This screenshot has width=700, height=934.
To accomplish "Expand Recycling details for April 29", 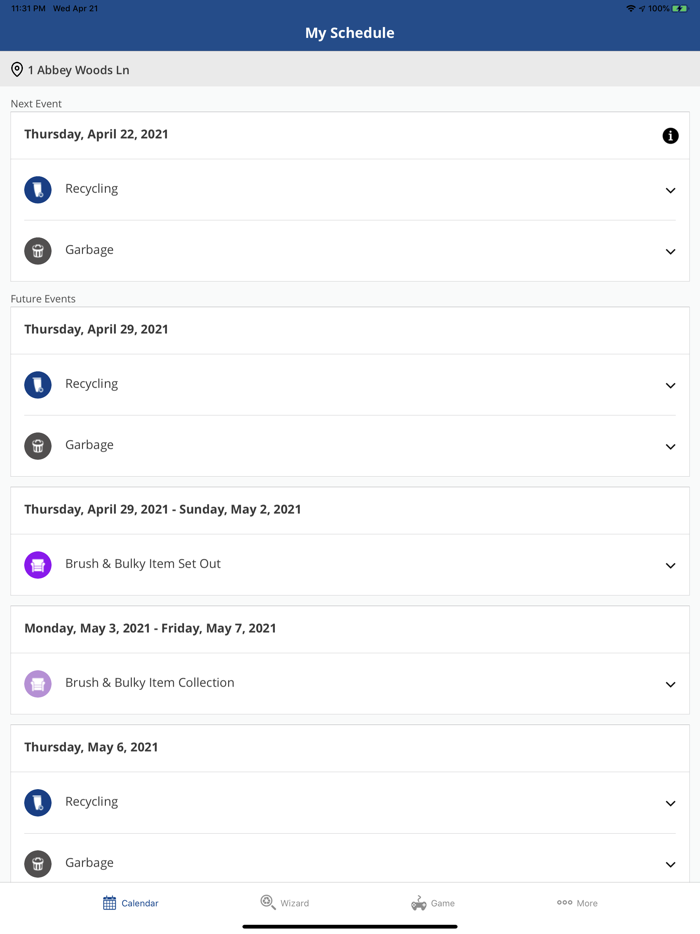I will pyautogui.click(x=670, y=385).
